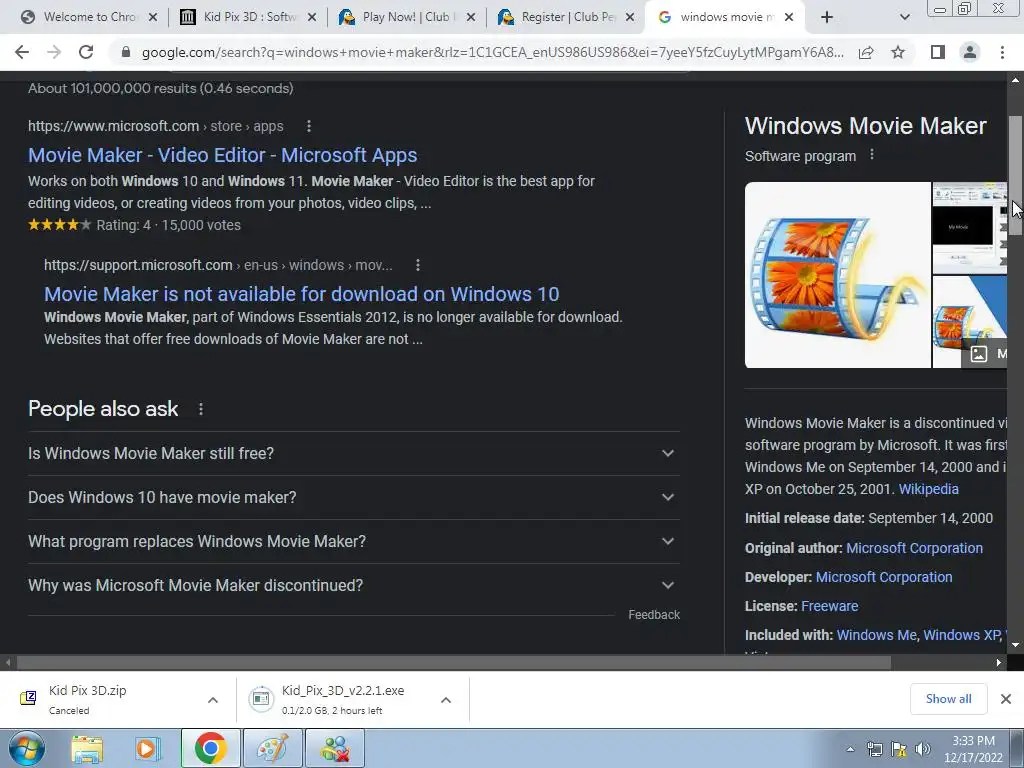
Task: Click the lock icon in address bar
Action: point(126,52)
